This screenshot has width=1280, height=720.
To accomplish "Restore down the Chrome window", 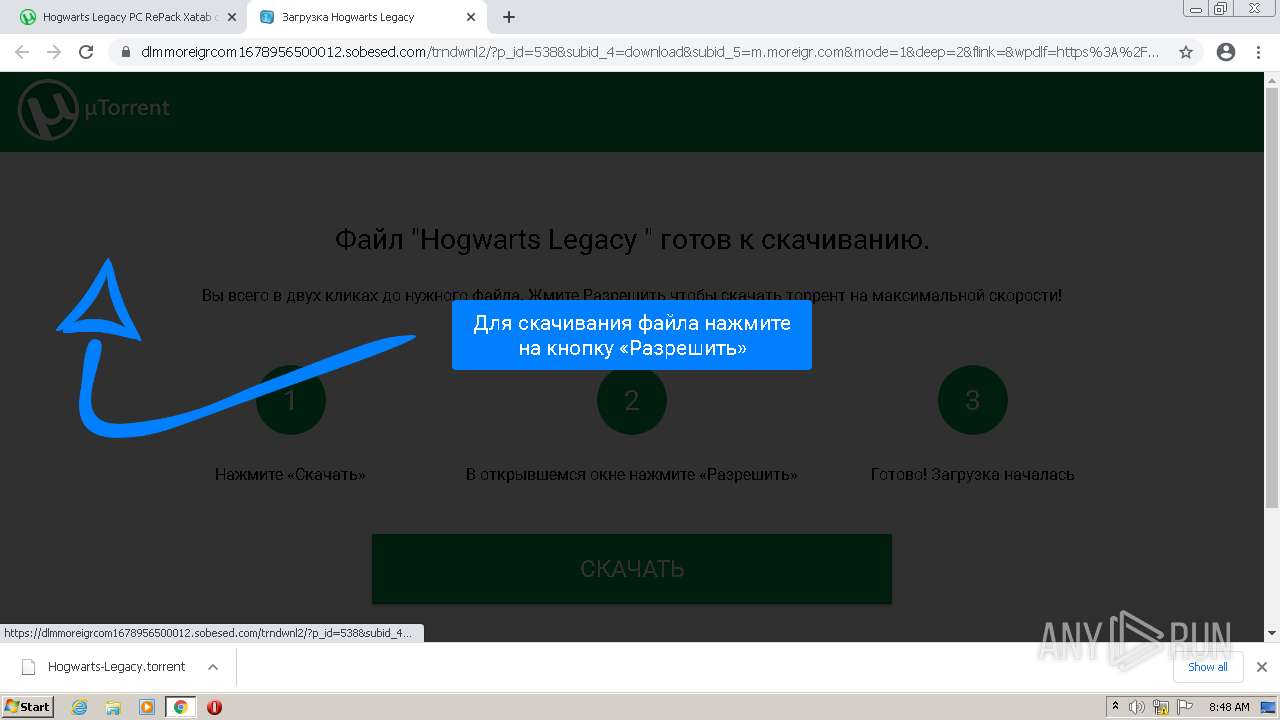I will point(1221,8).
